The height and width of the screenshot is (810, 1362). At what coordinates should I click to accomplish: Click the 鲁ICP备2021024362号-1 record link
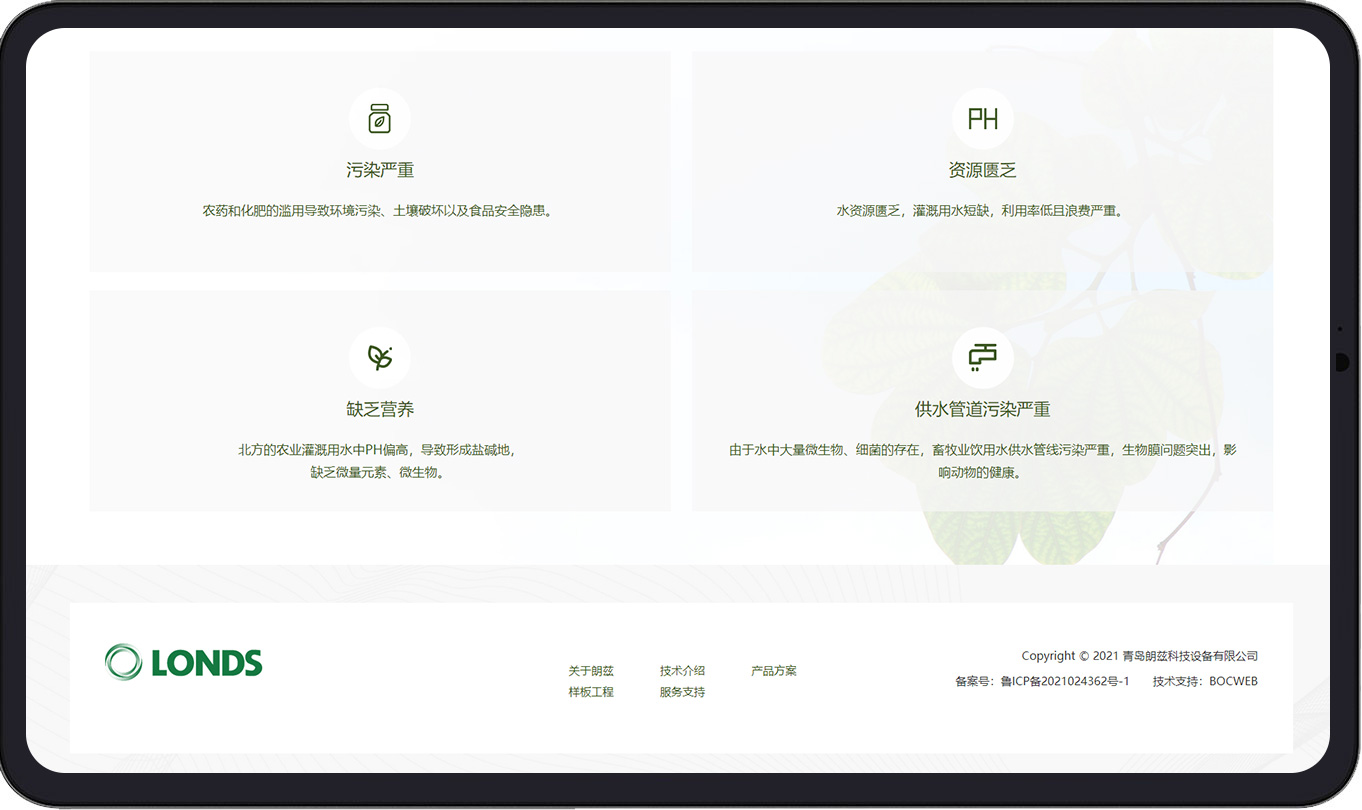click(1065, 681)
